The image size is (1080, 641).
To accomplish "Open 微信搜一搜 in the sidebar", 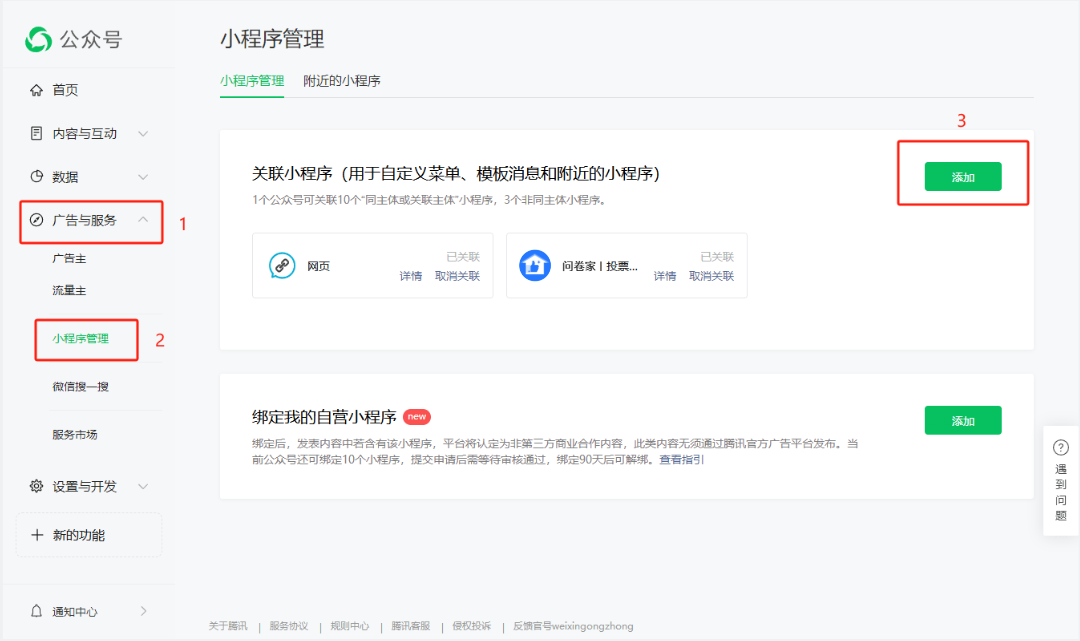I will coord(81,387).
